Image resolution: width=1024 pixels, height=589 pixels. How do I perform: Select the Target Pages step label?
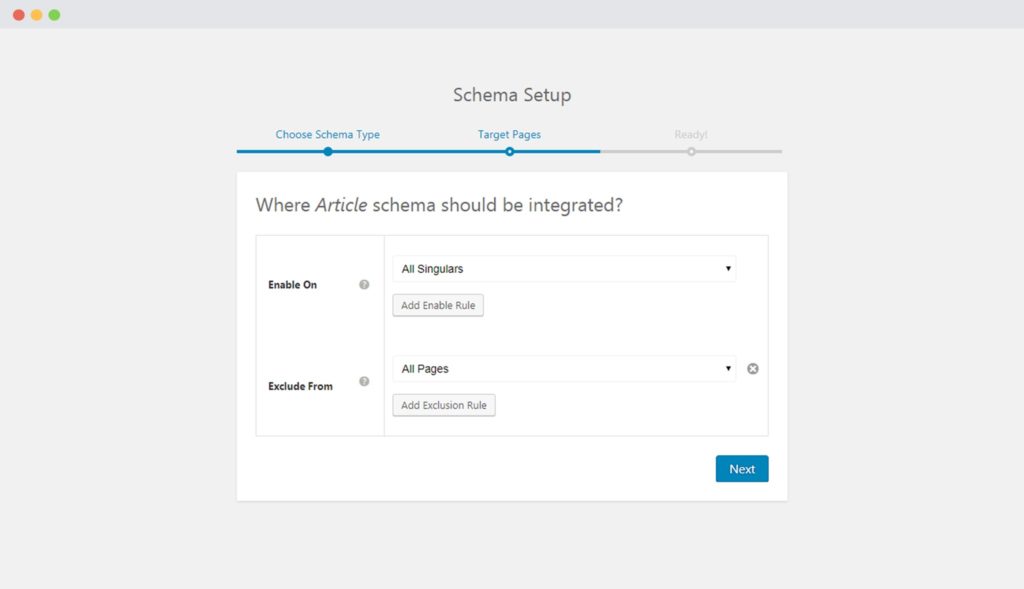pyautogui.click(x=510, y=133)
